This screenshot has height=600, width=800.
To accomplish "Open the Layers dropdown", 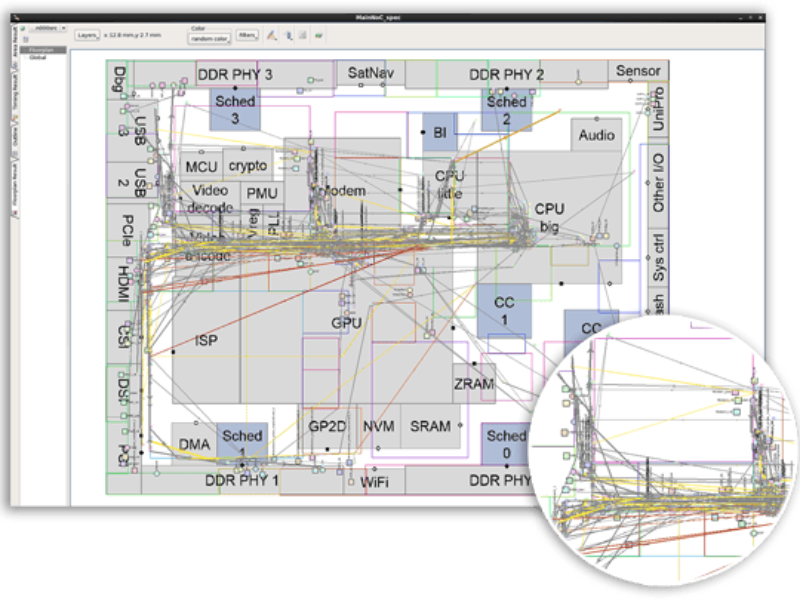I will [x=85, y=33].
